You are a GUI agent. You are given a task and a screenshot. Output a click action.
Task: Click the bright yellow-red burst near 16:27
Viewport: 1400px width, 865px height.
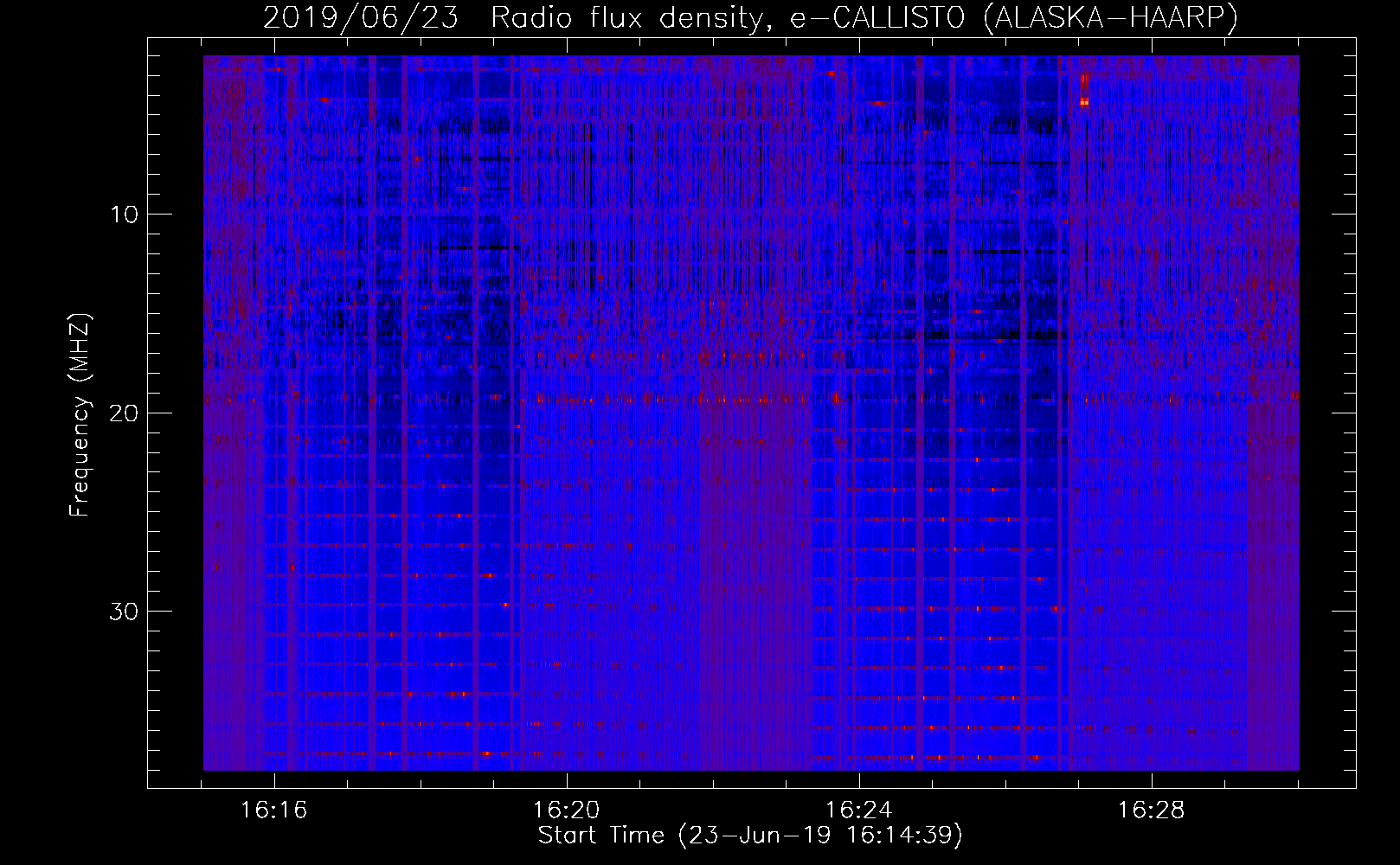click(x=1083, y=91)
